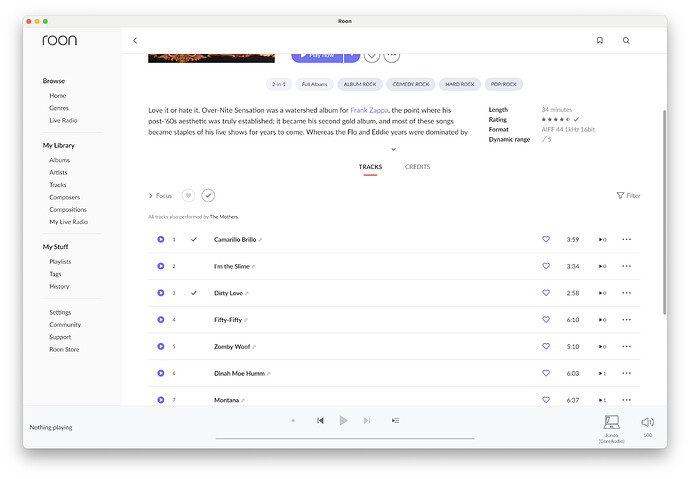Open Albums in My Library
Viewport: 690px width, 479px height.
point(60,160)
